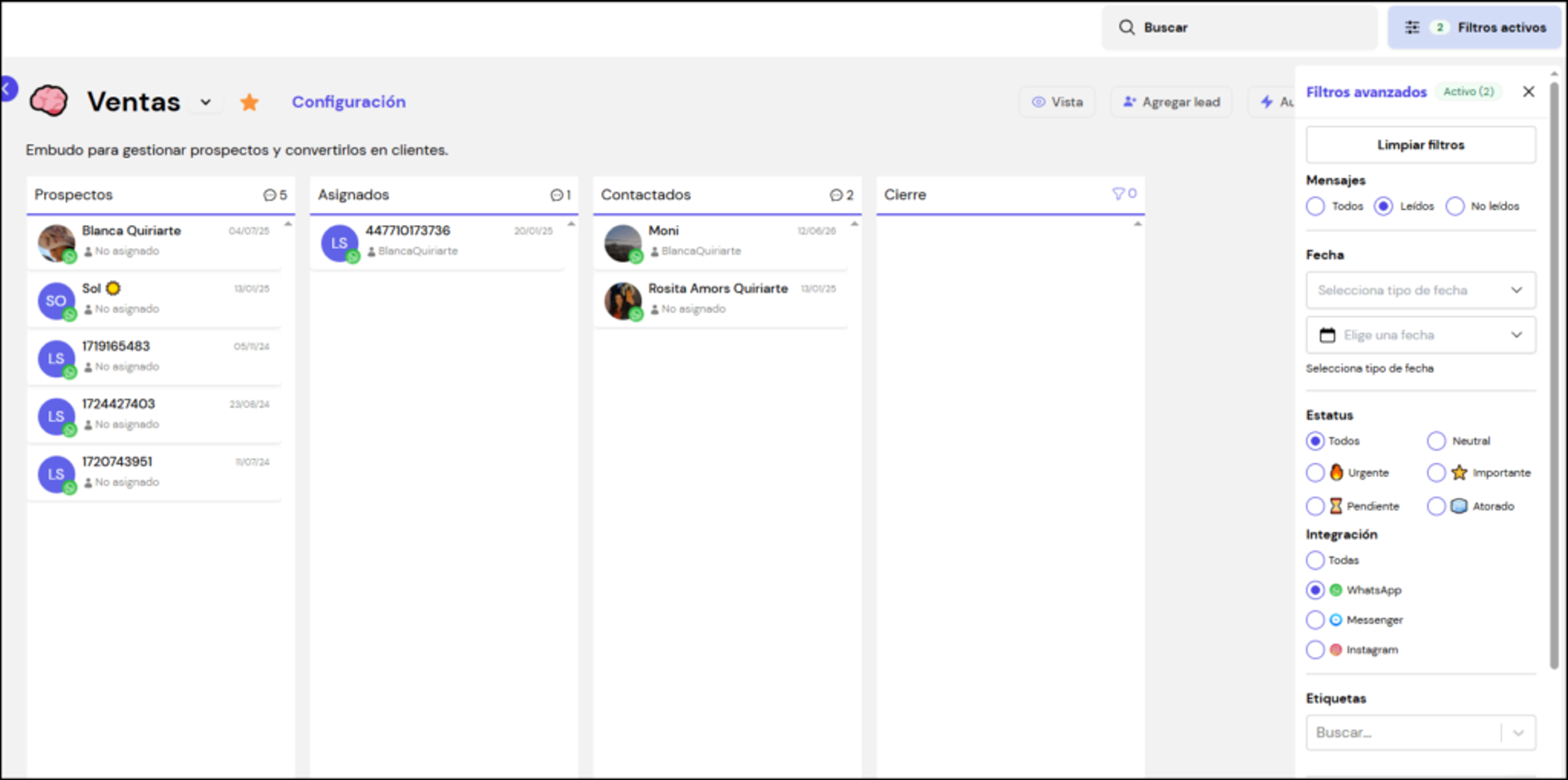Close the Filtros avanzados panel
1568x780 pixels.
tap(1528, 92)
